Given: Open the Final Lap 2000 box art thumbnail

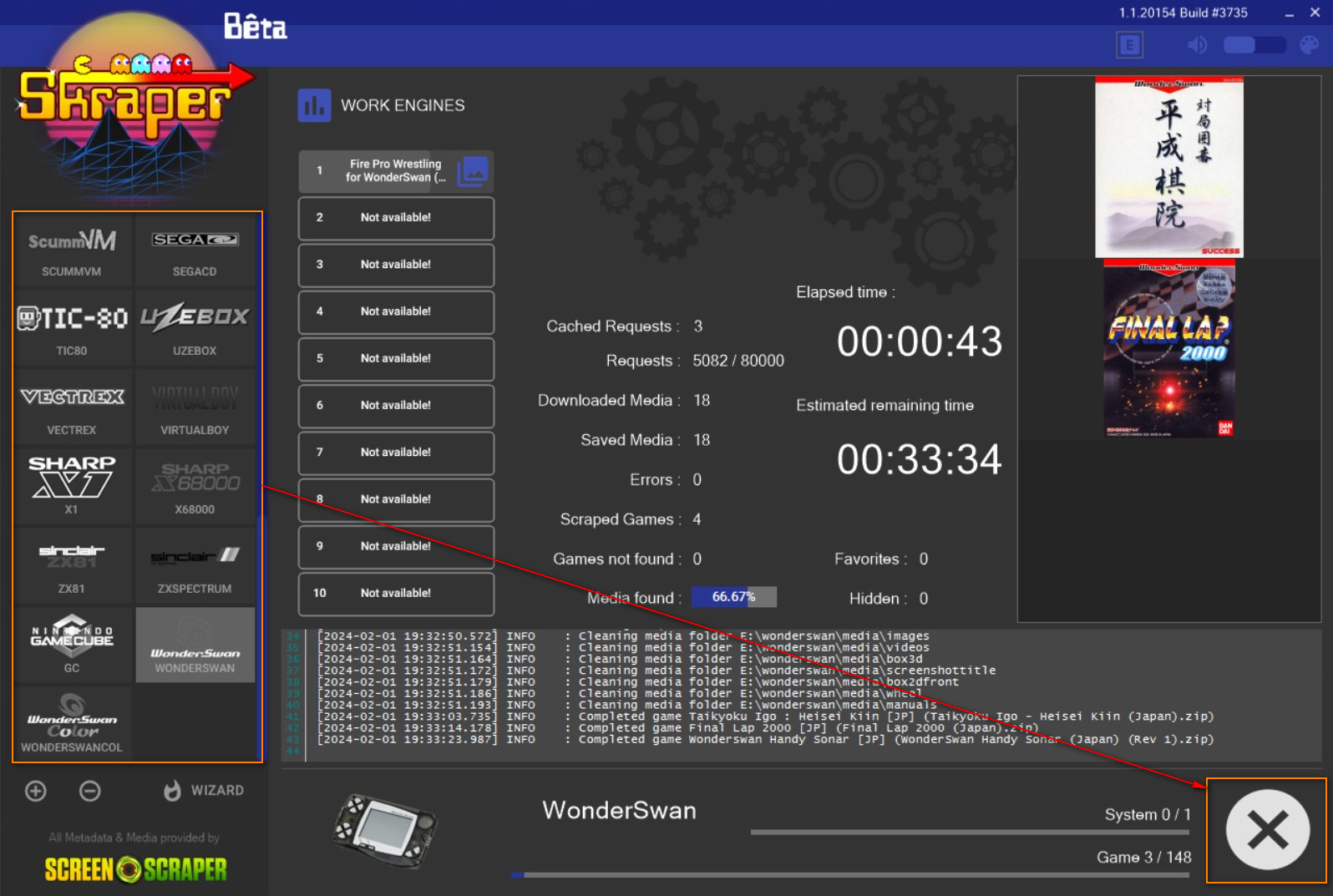Looking at the screenshot, I should click(x=1168, y=348).
